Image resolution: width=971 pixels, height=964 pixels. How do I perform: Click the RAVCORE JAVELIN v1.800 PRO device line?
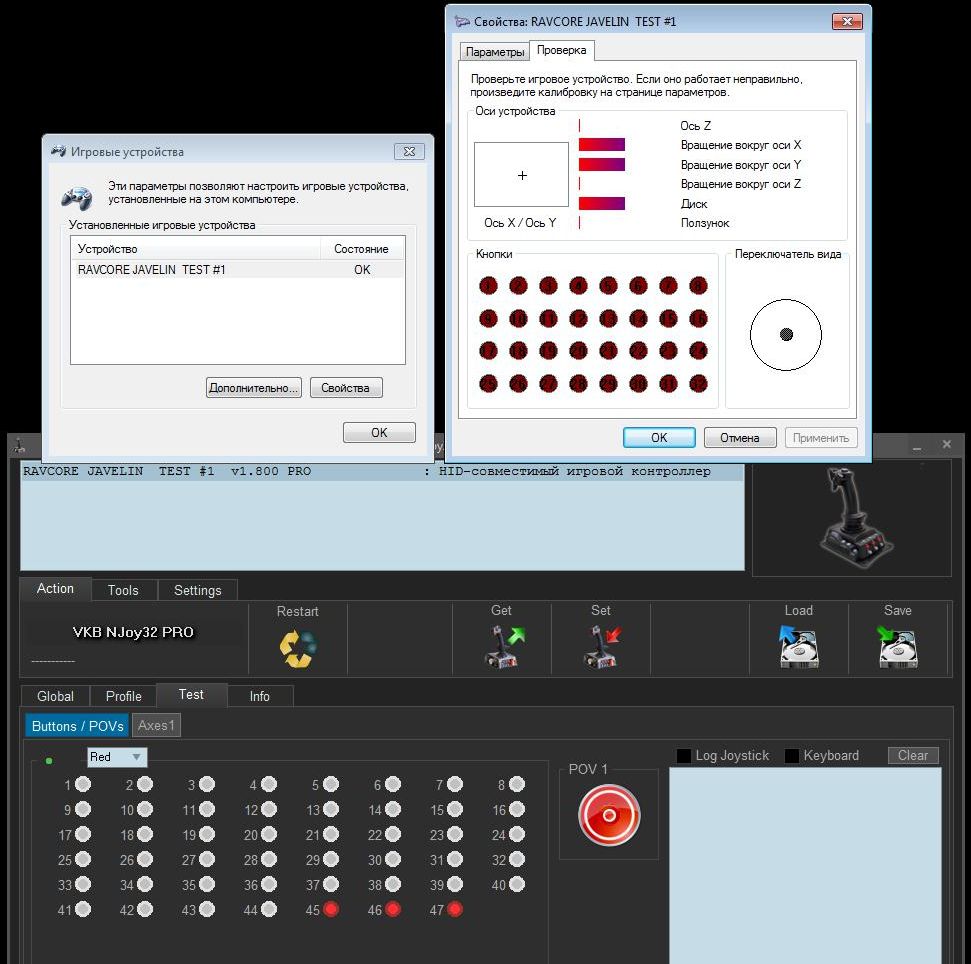tap(381, 472)
